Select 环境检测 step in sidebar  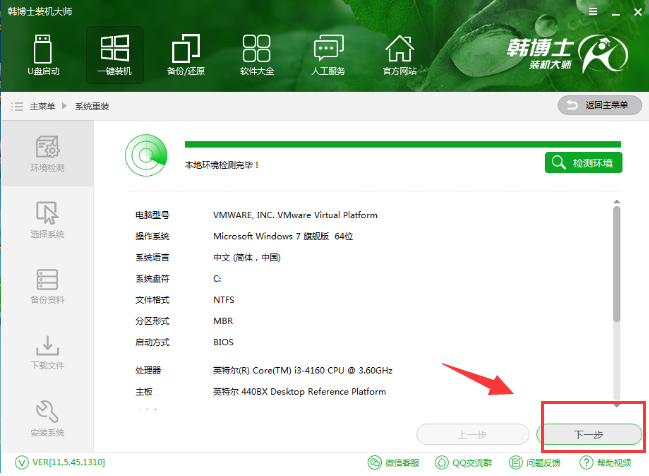coord(47,154)
